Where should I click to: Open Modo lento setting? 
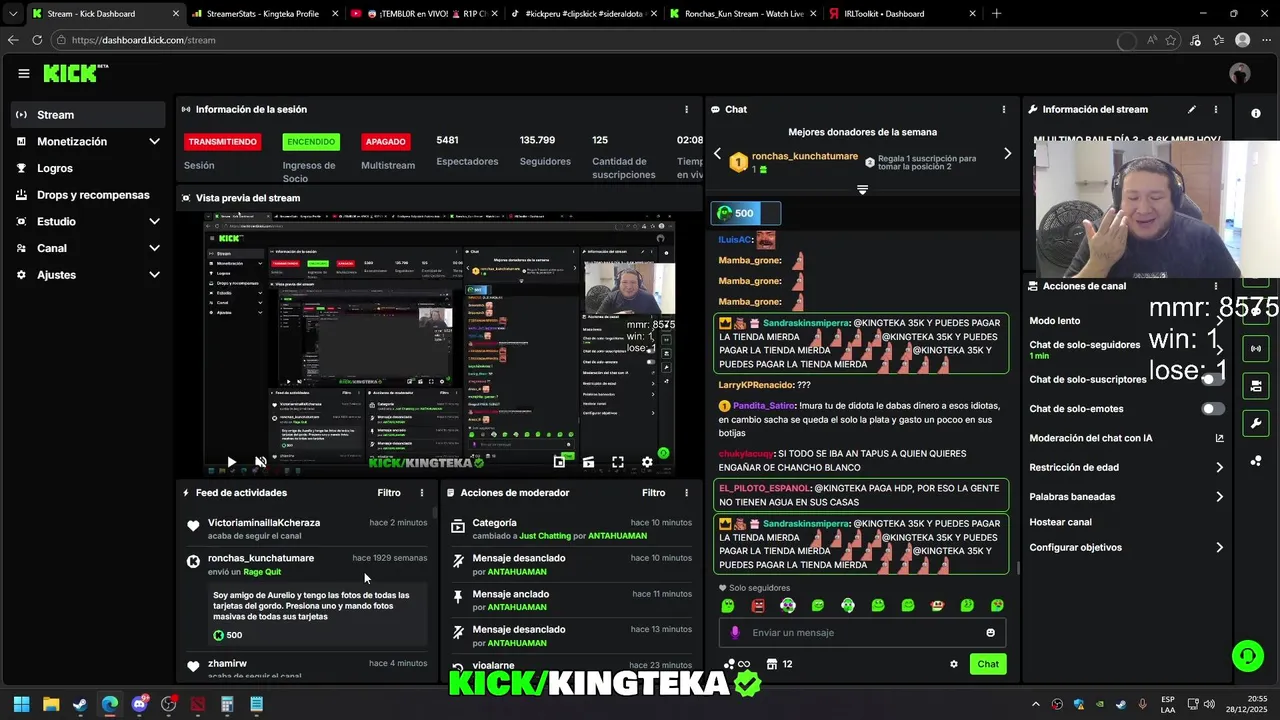tap(1126, 321)
